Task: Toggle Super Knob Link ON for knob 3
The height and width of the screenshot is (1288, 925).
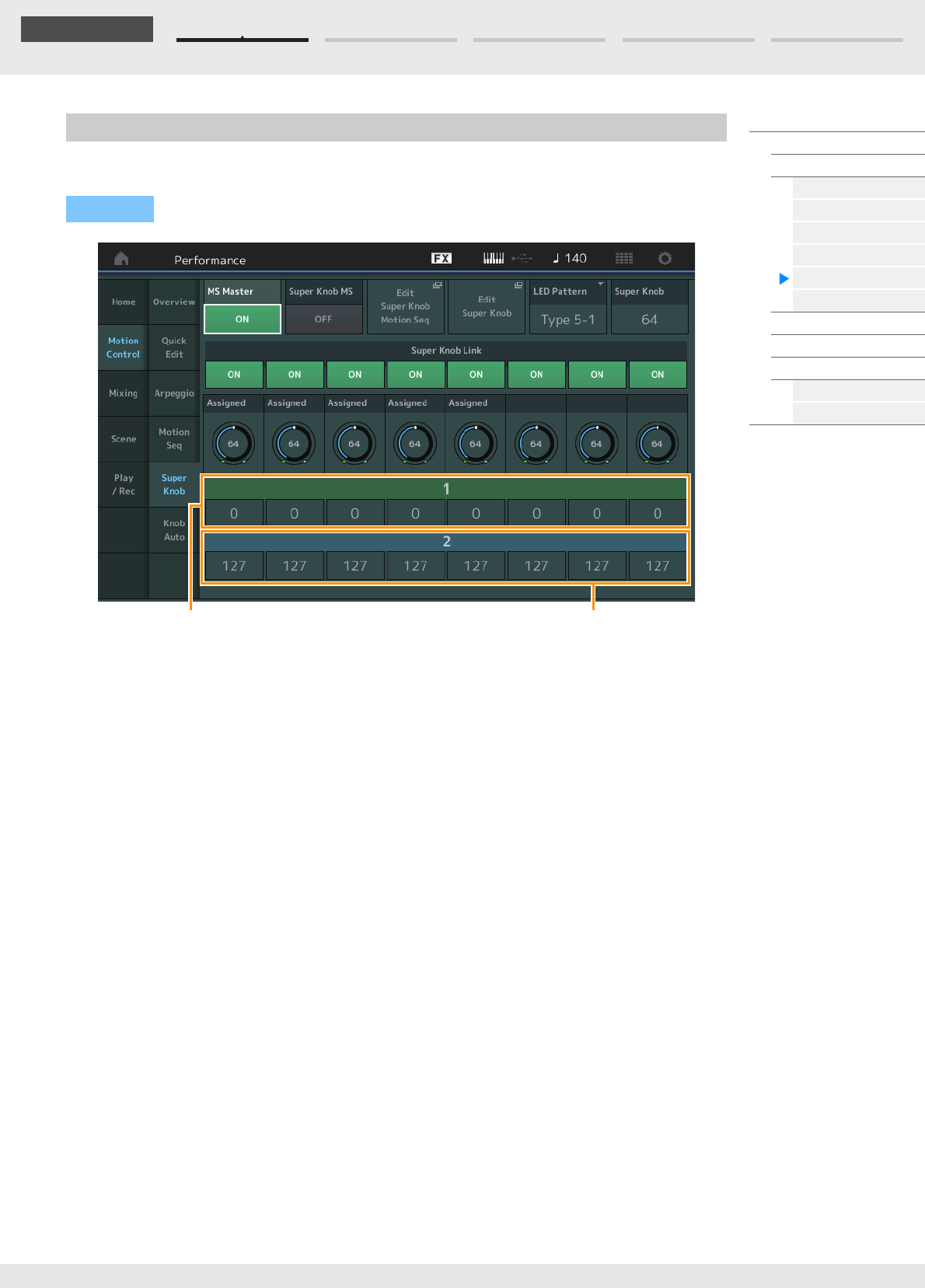Action: coord(355,375)
